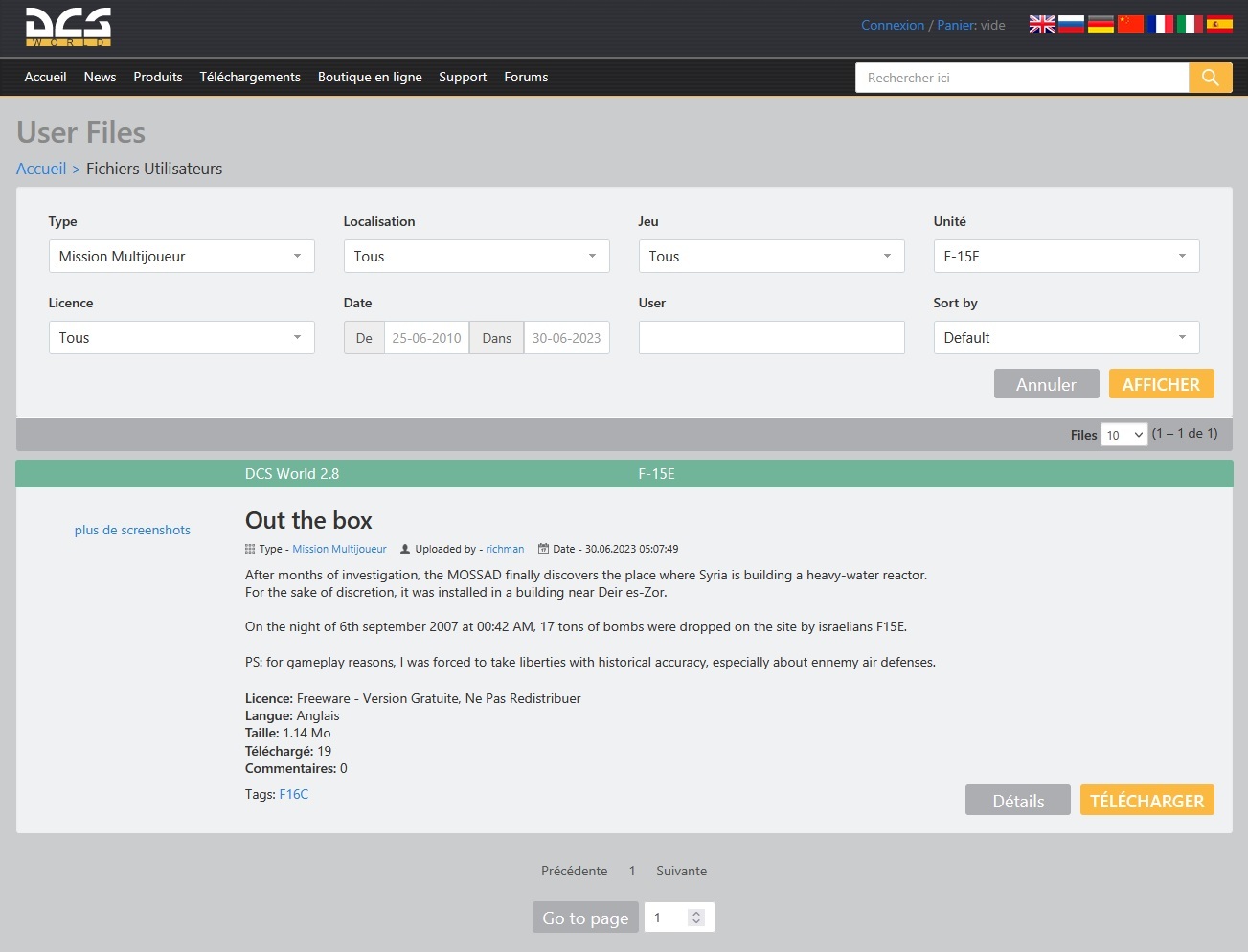This screenshot has width=1248, height=952.
Task: Go to the News menu
Action: [101, 78]
